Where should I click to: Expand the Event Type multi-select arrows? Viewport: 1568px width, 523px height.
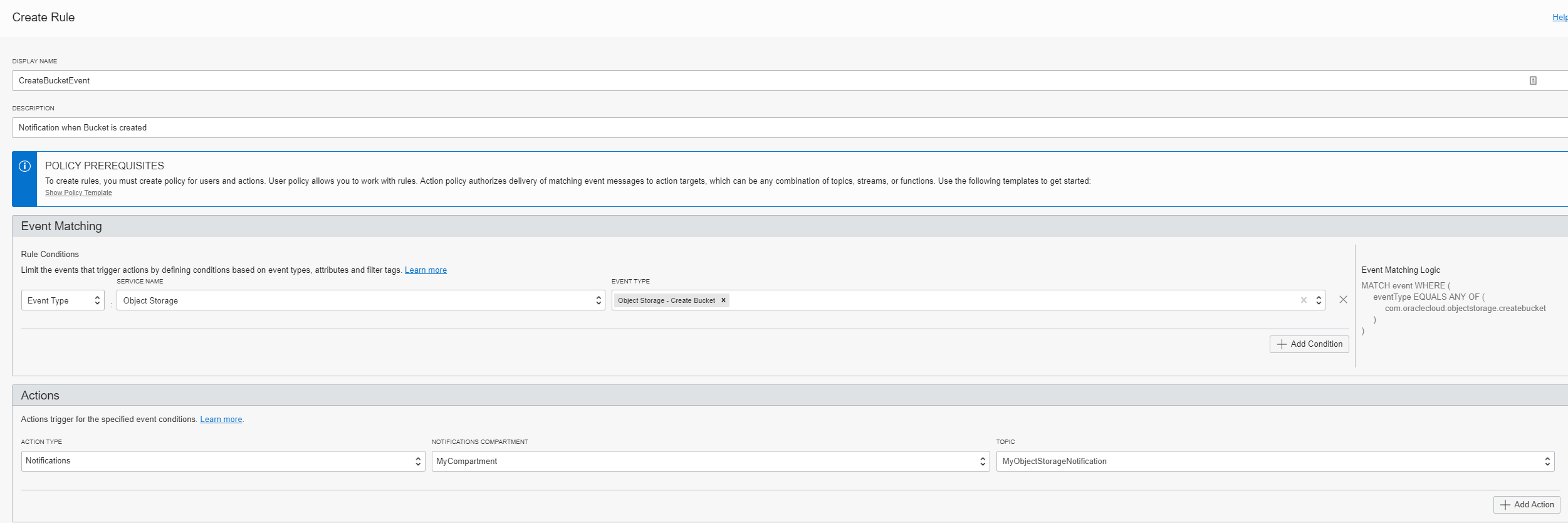tap(1319, 300)
